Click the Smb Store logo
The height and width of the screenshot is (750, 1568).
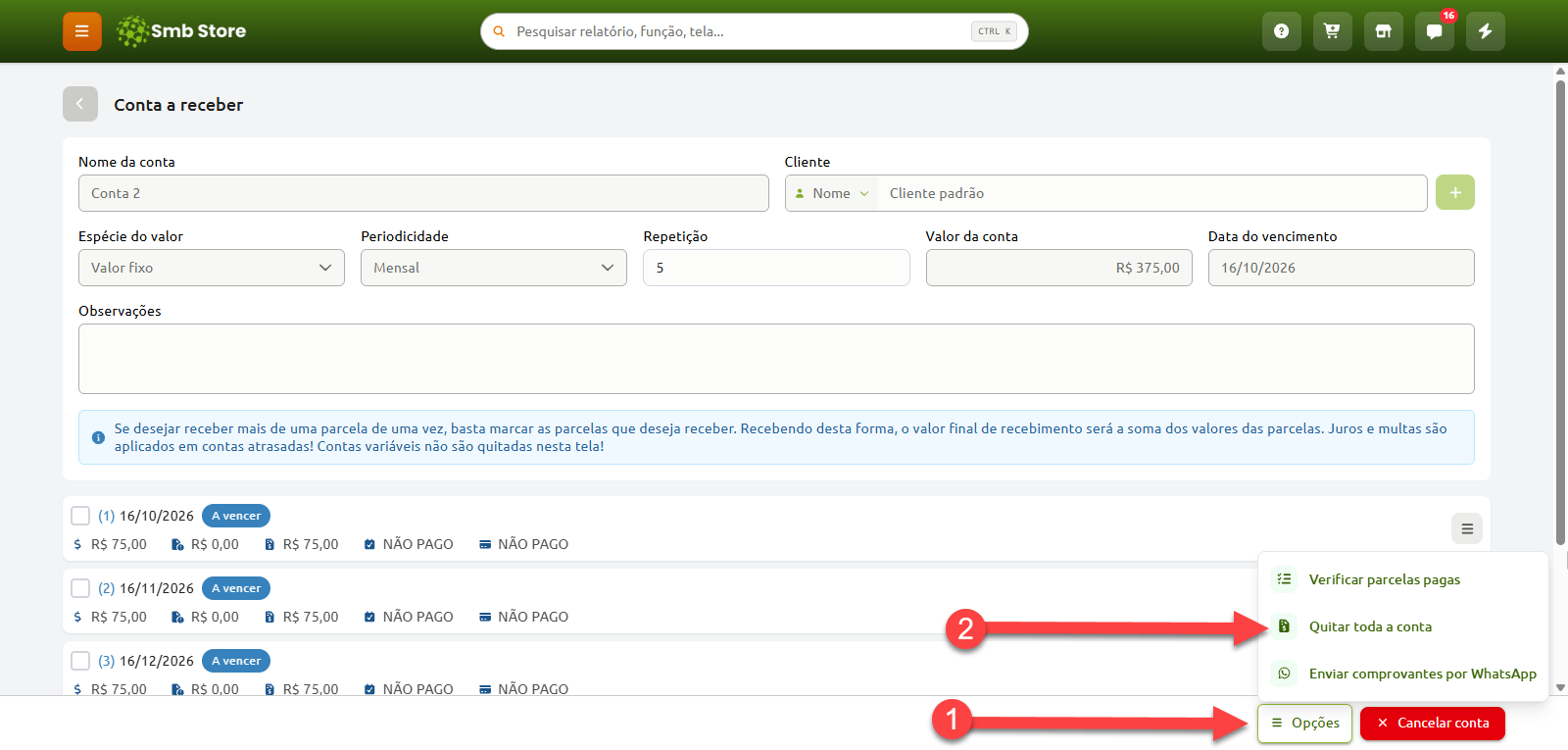coord(181,31)
